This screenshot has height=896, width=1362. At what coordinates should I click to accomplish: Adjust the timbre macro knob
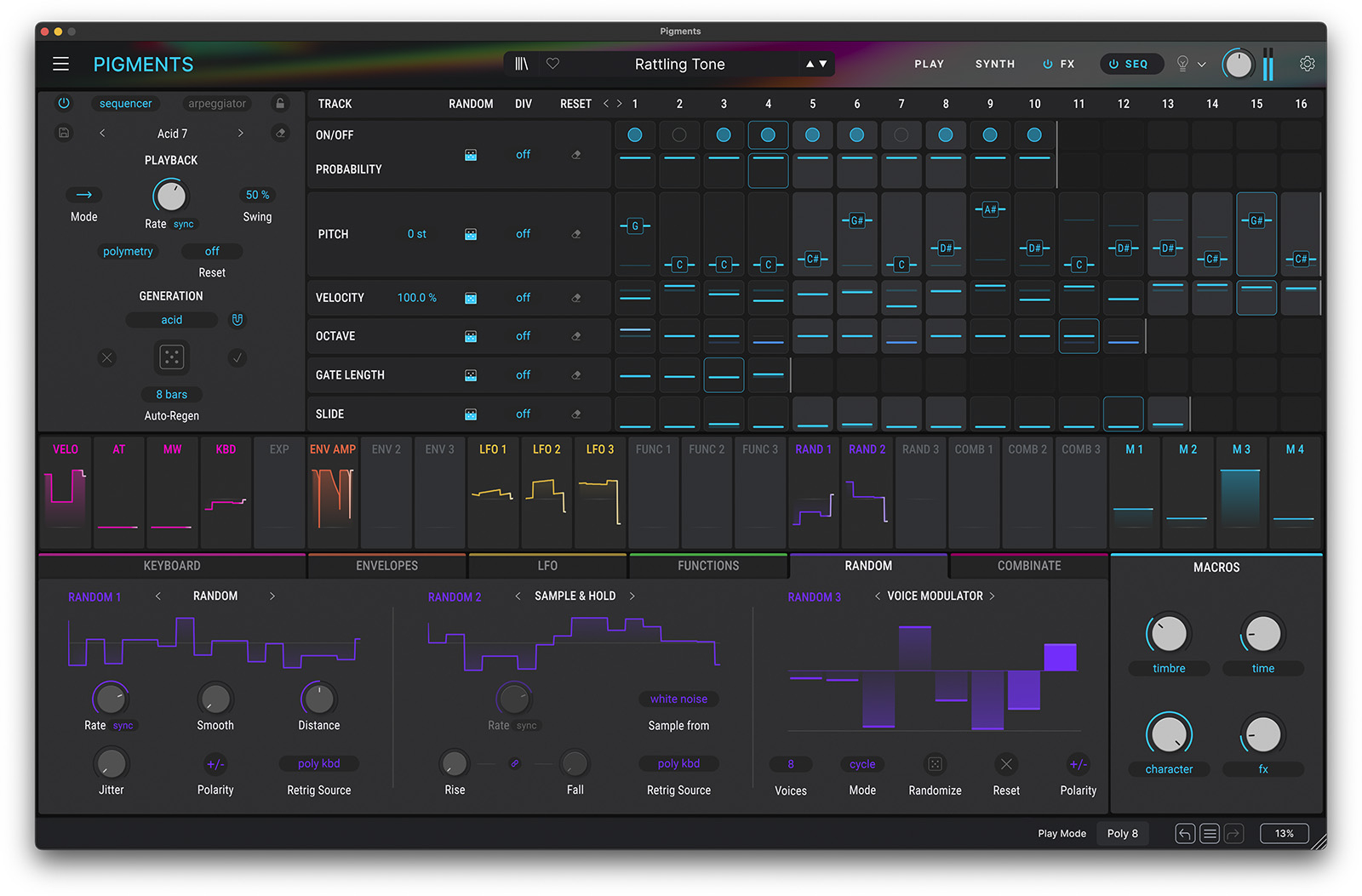click(1169, 633)
